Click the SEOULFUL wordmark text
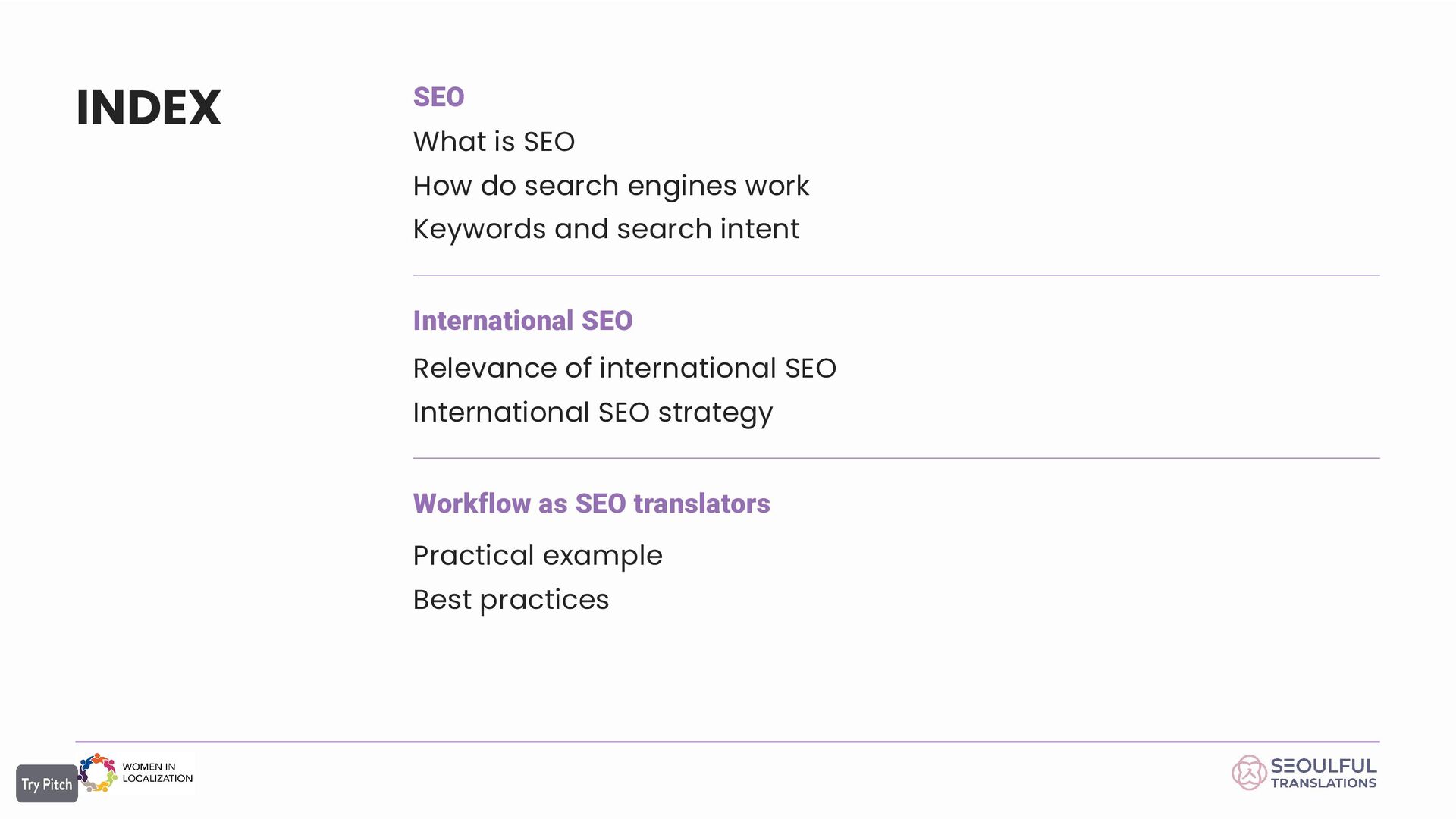Viewport: 1456px width, 819px height. [1323, 766]
